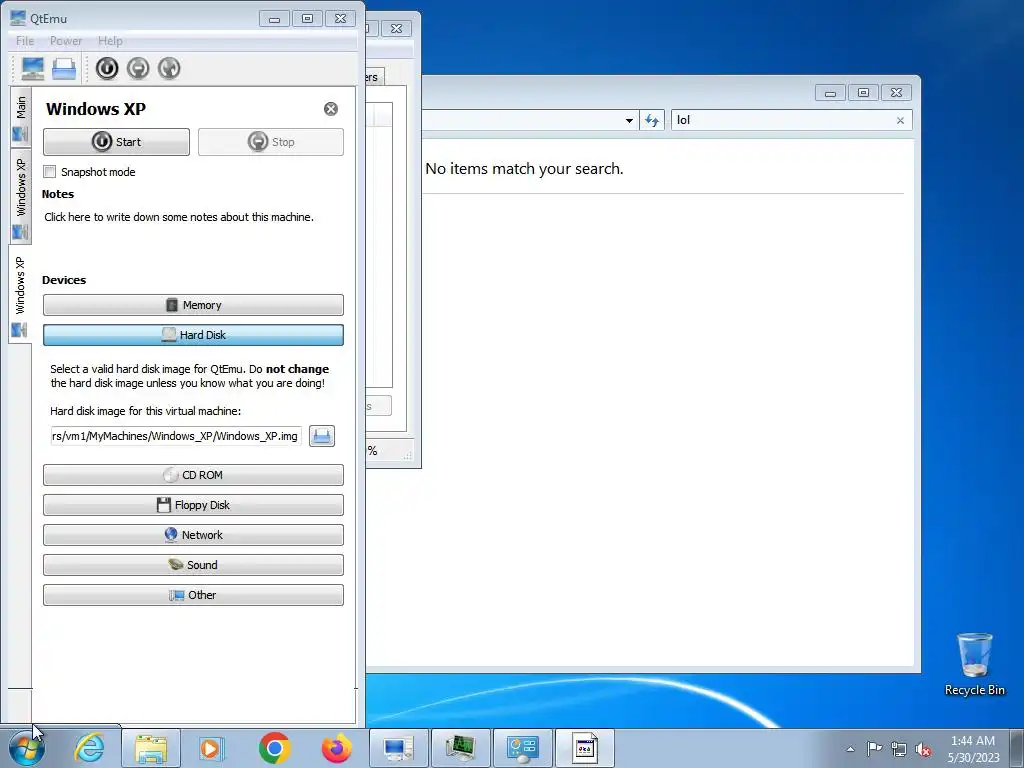Switch to QtEmu taskbar window
Viewport: 1024px width, 768px height.
coord(398,748)
